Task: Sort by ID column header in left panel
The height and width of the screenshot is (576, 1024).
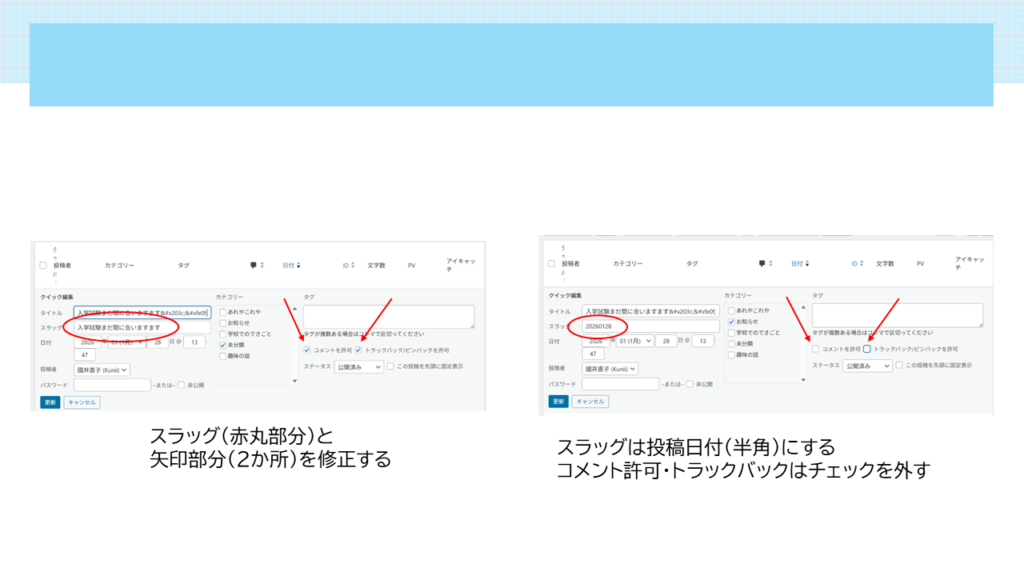Action: 345,266
